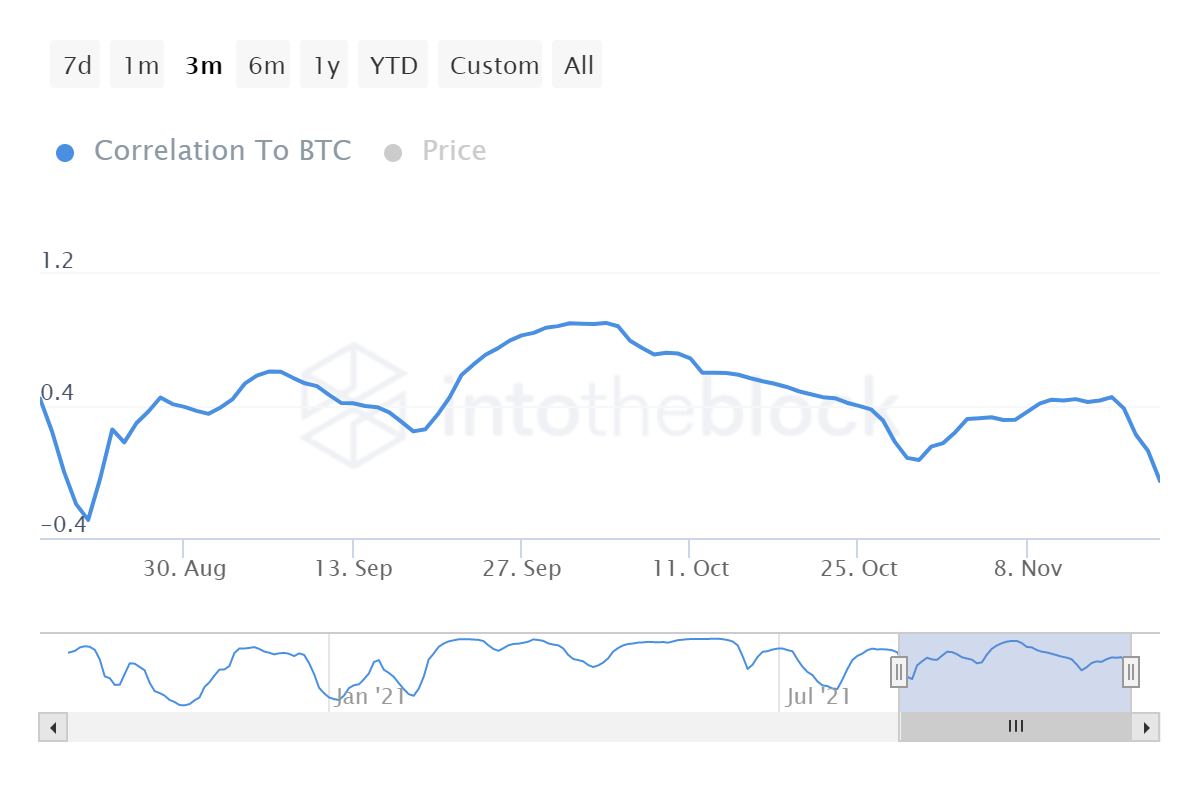
Task: Click the navigator right range handle
Action: tap(1131, 672)
